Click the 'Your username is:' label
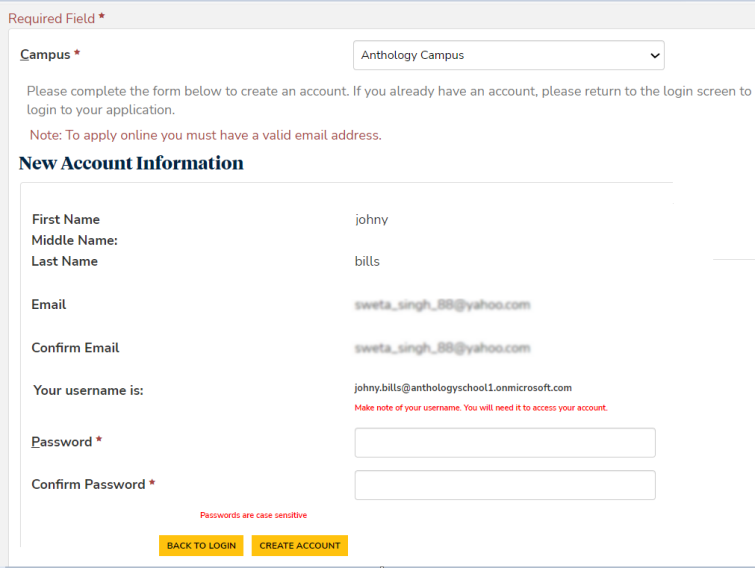The height and width of the screenshot is (568, 755). (x=88, y=390)
